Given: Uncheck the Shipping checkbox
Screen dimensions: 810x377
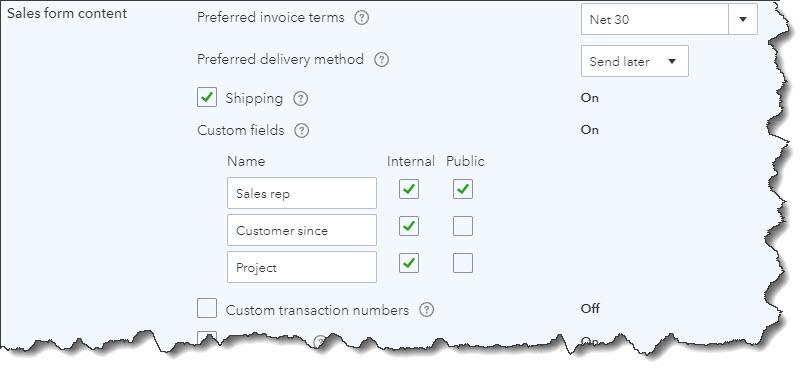Looking at the screenshot, I should (207, 98).
